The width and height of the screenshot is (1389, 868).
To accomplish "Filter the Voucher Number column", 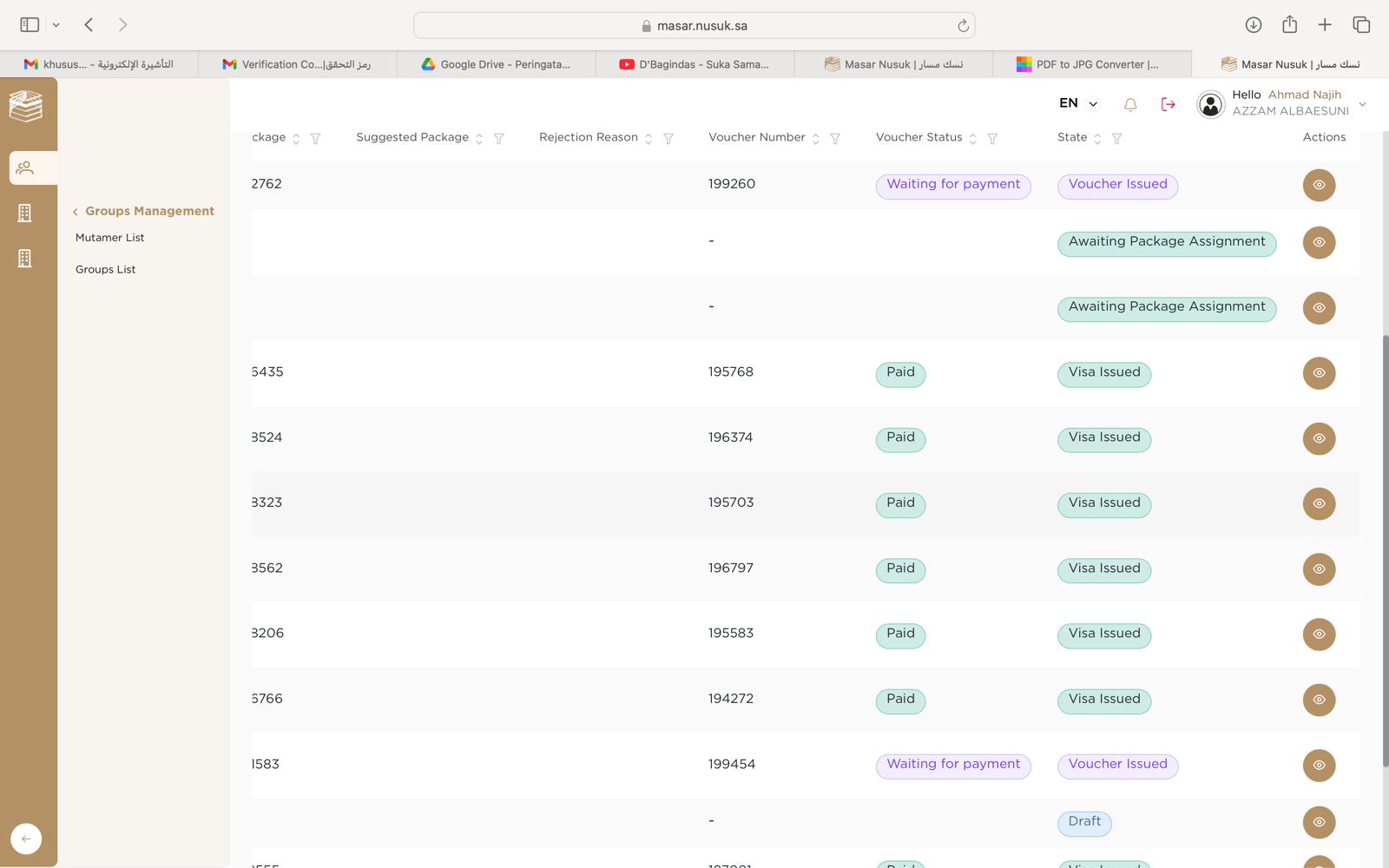I will click(x=835, y=139).
